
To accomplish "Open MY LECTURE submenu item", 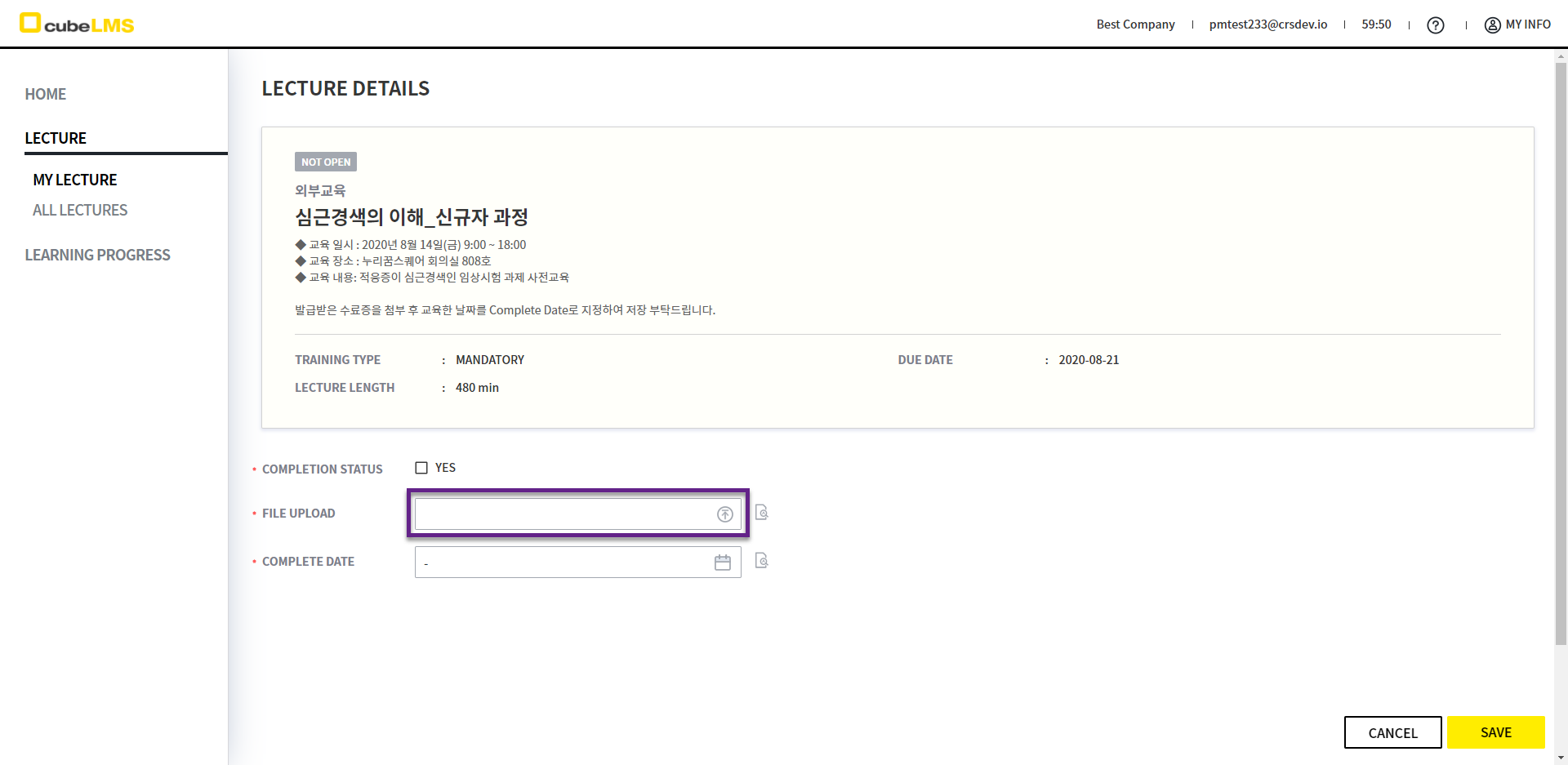I will pos(75,180).
